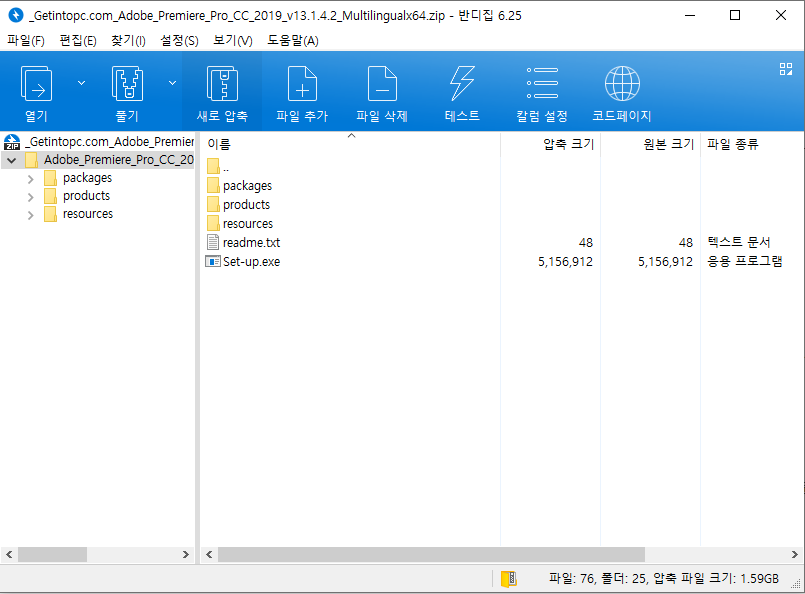Viewport: 805px width, 594px height.
Task: Collapse the Adobe_Premiere_Pro_CC folder in tree
Action: 11,161
